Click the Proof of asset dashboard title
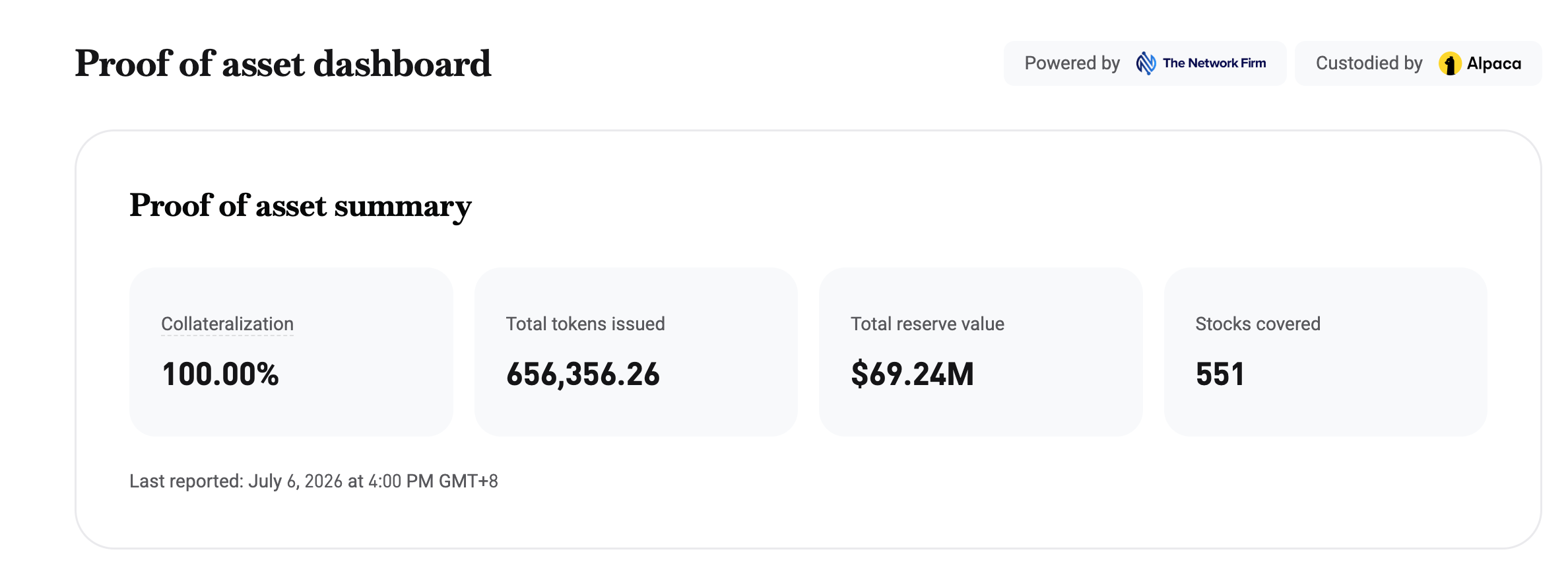 pos(282,64)
